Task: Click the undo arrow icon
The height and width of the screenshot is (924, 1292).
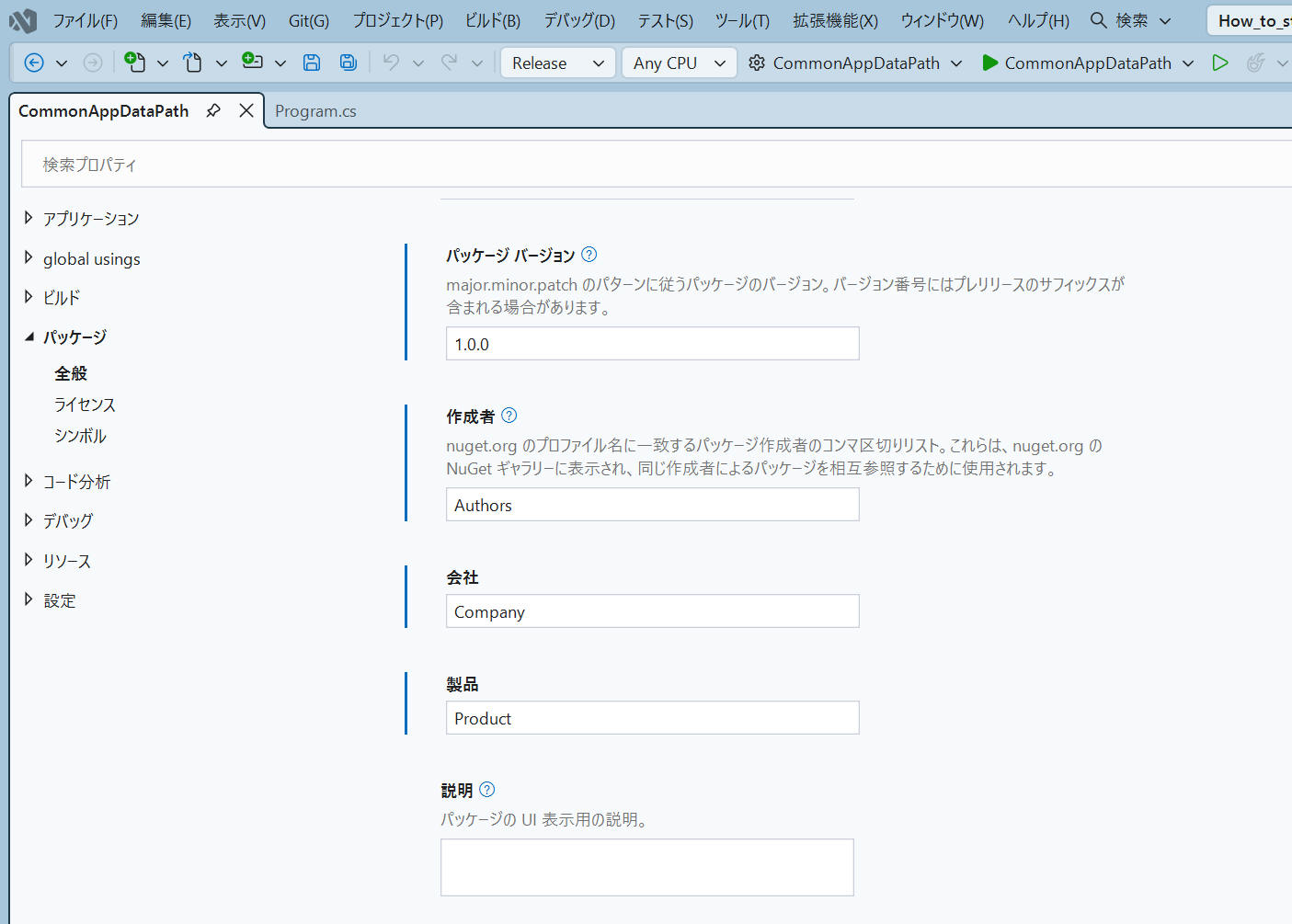Action: tap(392, 63)
